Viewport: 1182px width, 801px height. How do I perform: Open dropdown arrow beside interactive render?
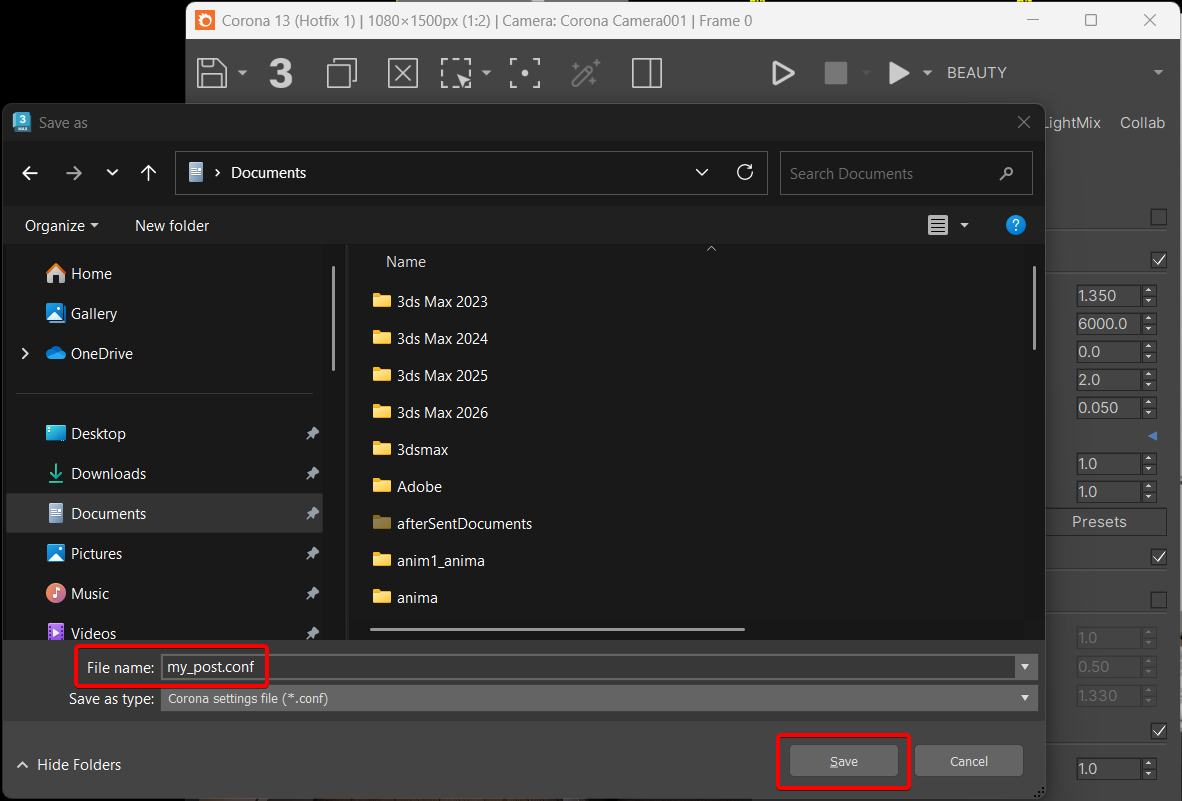pyautogui.click(x=927, y=73)
